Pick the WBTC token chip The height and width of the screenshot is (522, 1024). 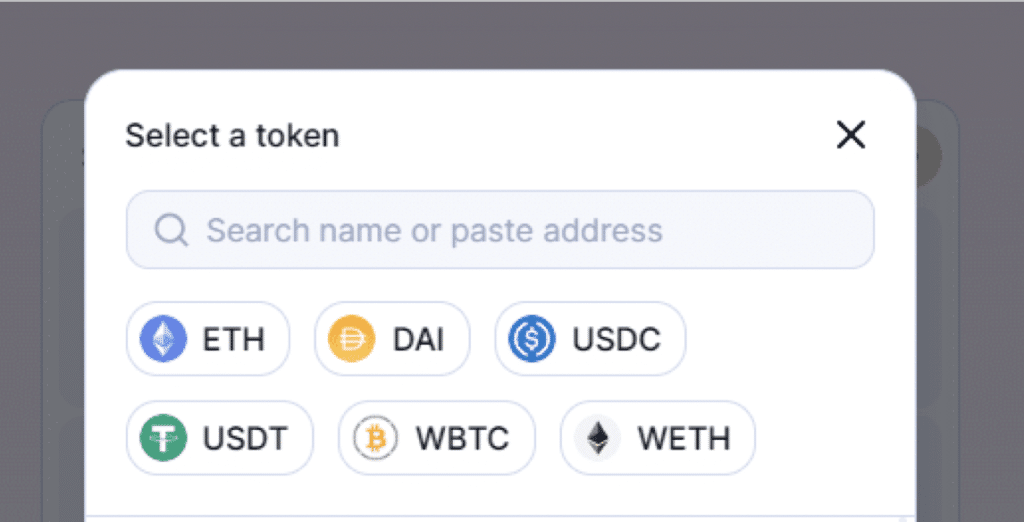pos(437,438)
